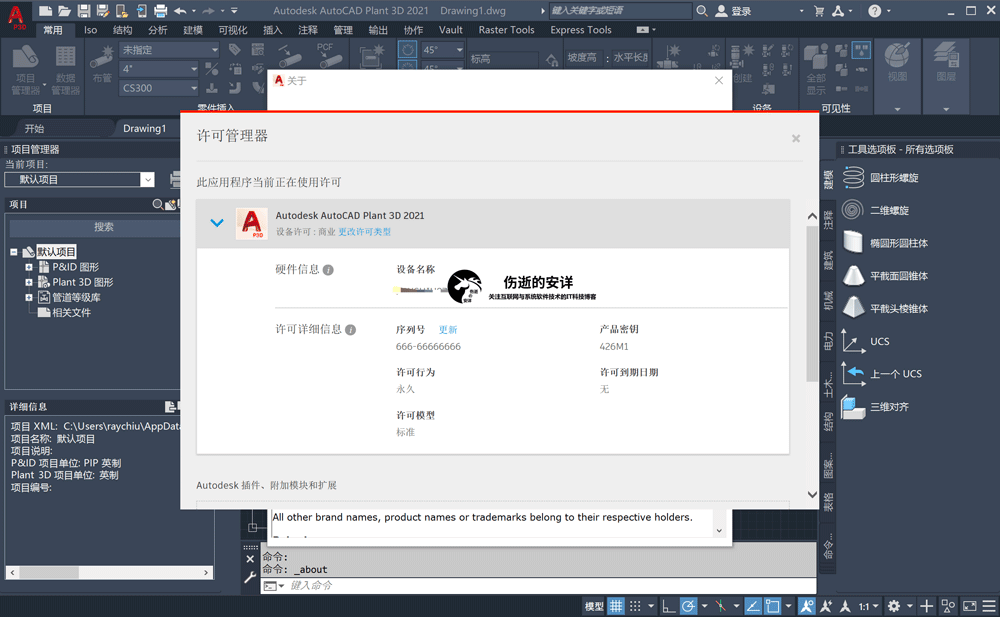The height and width of the screenshot is (617, 1000).
Task: Collapse the Autodesk AutoCAD Plant 3D 2021 license chevron
Action: pos(217,223)
